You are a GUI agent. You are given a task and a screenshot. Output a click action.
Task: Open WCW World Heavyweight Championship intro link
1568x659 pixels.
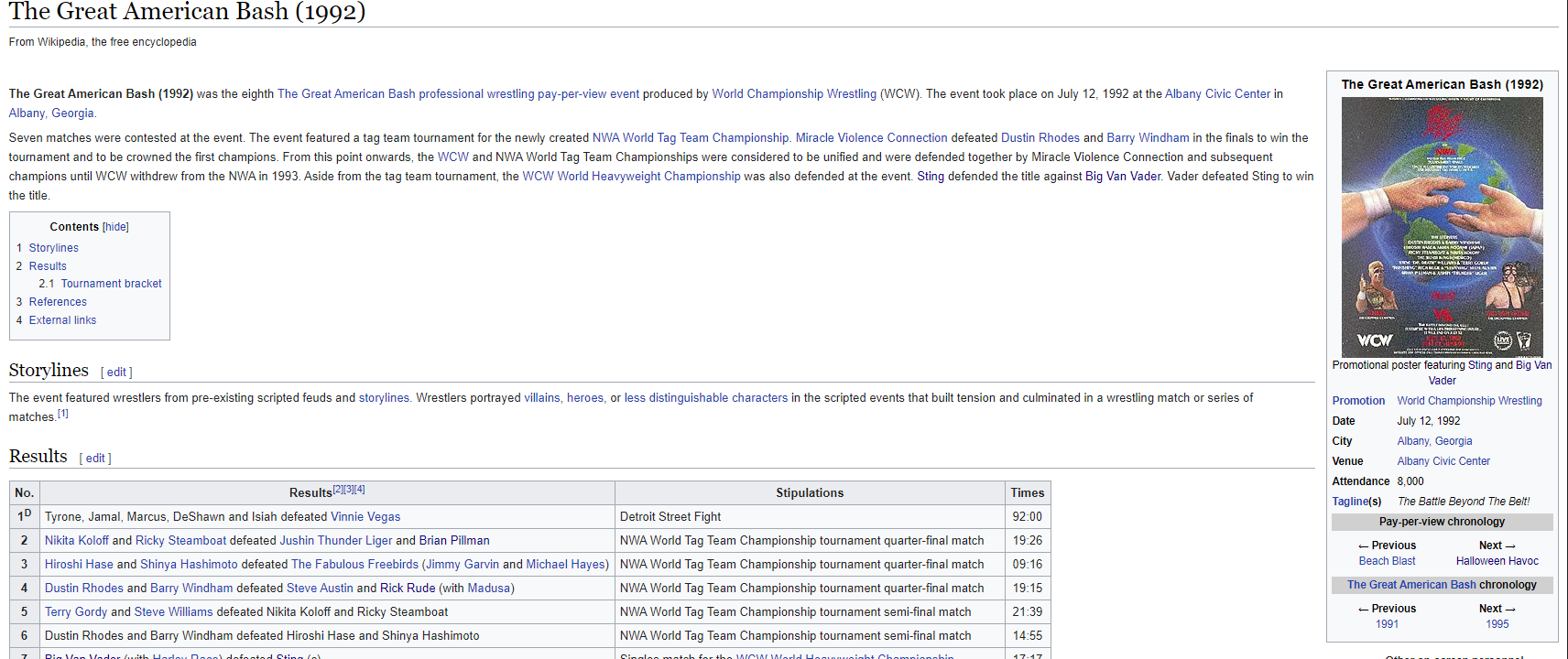pyautogui.click(x=631, y=177)
